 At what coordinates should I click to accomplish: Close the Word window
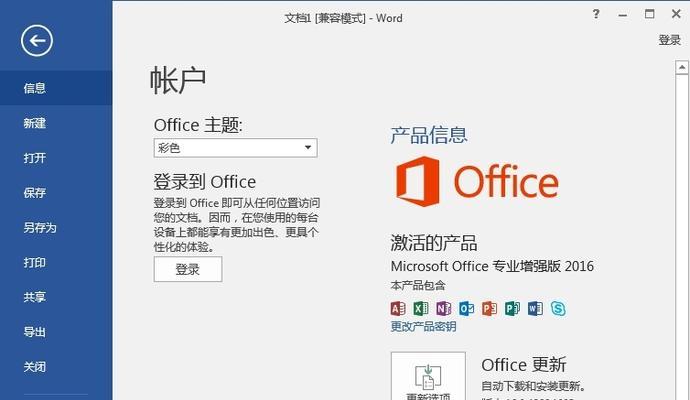coord(676,14)
